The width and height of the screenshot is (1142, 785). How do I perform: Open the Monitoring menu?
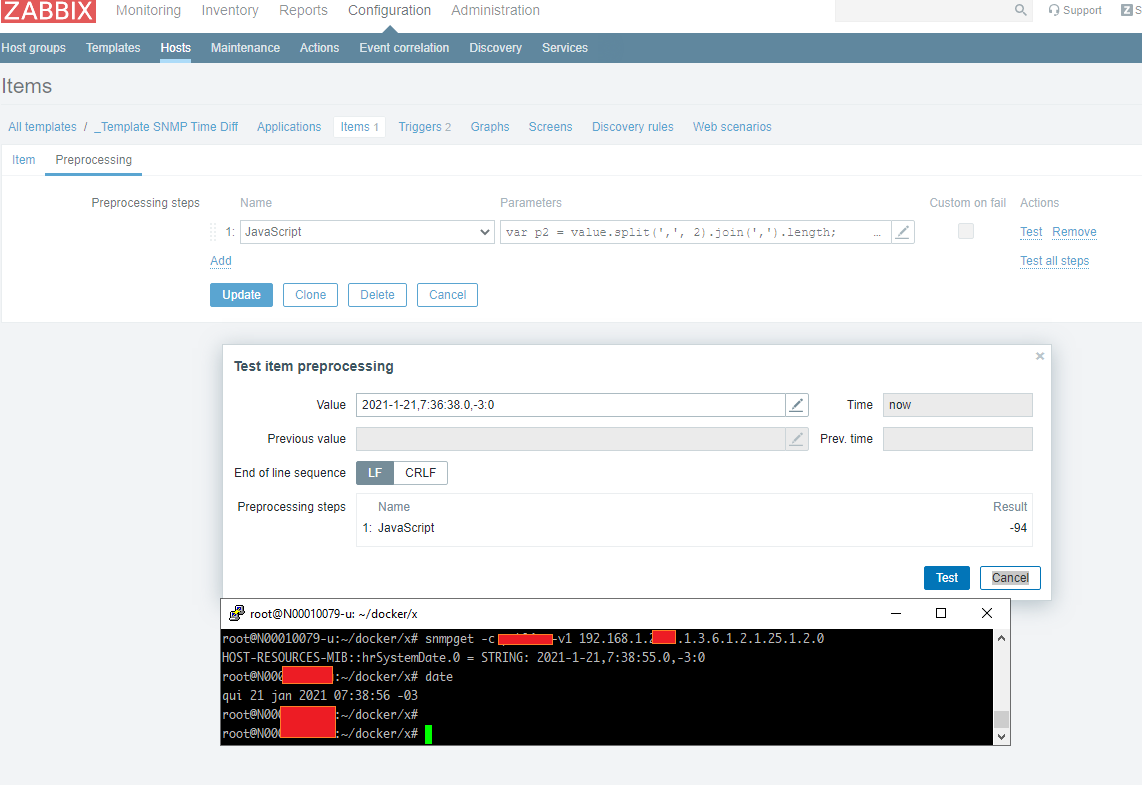click(x=149, y=10)
